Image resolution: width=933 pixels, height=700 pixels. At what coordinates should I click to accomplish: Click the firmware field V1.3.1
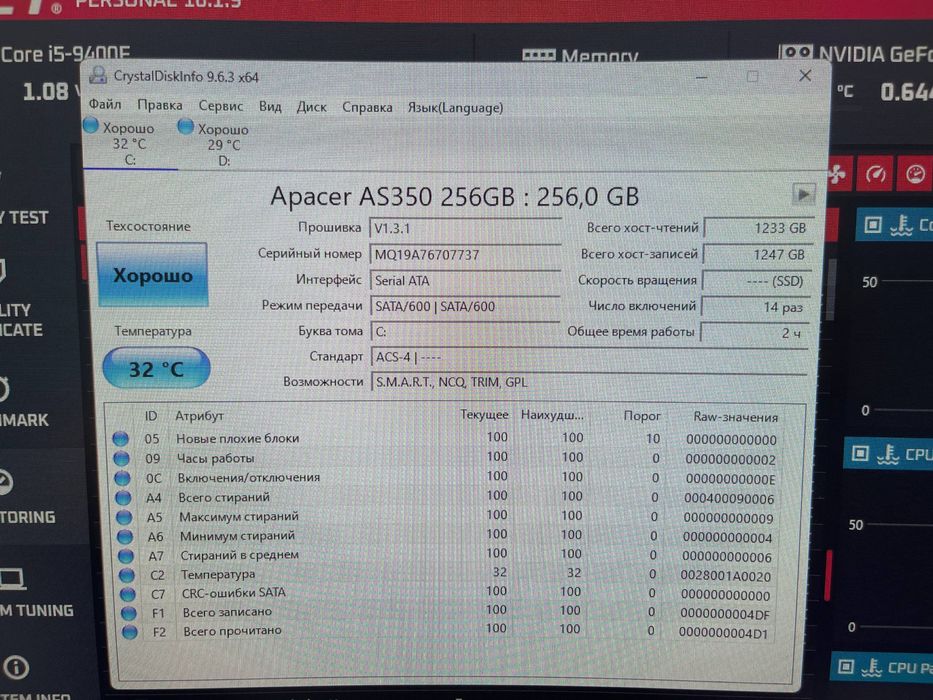click(x=465, y=229)
